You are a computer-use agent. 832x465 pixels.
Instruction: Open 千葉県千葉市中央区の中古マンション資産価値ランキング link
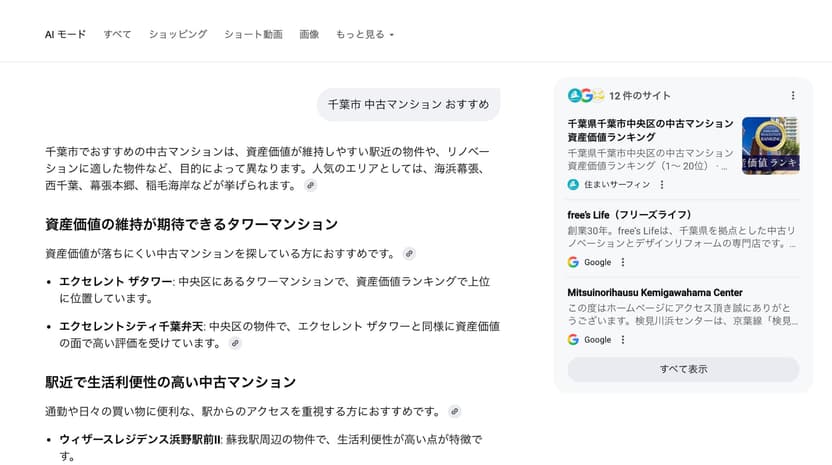[x=650, y=130]
